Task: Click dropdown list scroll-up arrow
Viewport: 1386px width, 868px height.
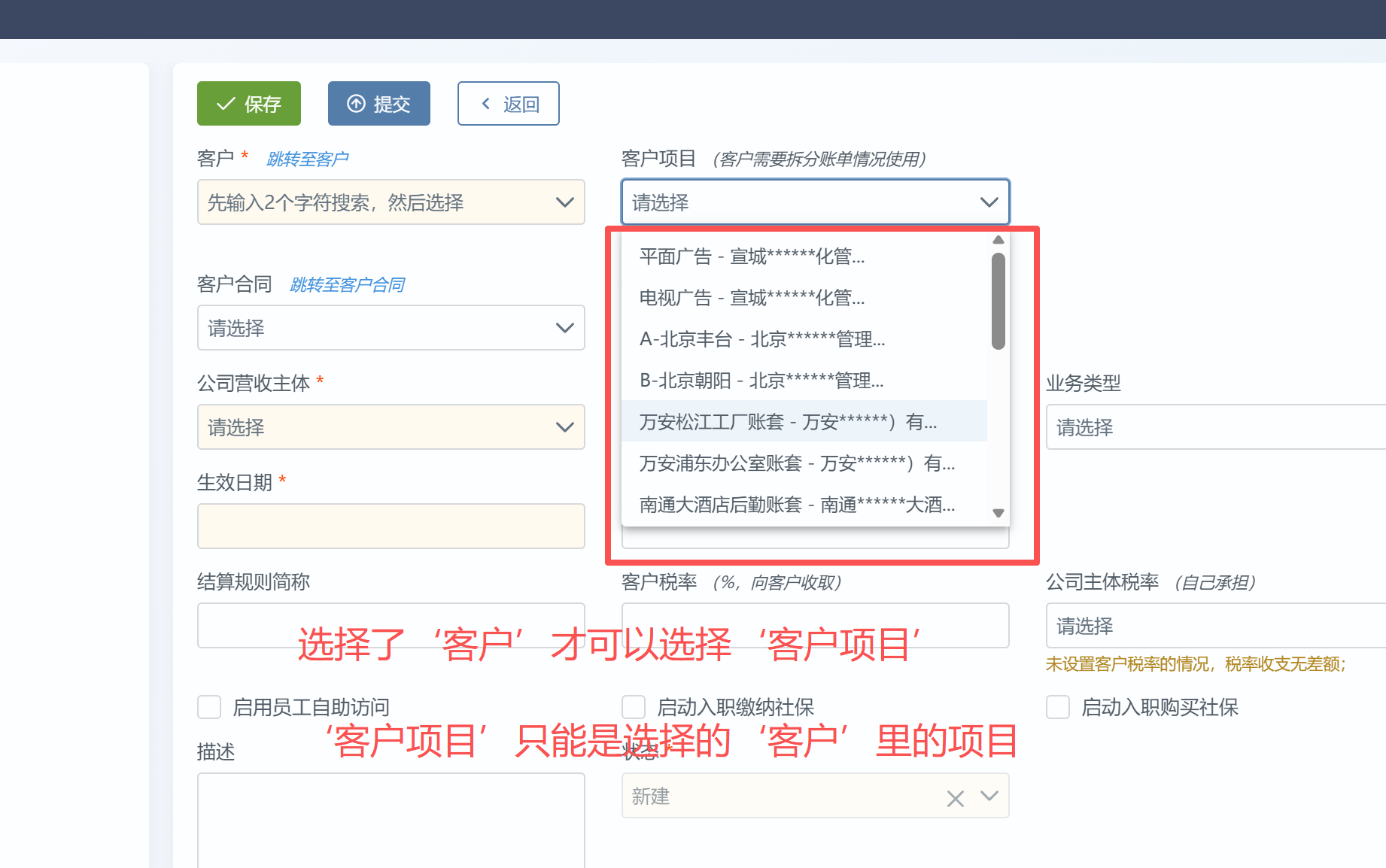Action: pyautogui.click(x=998, y=240)
